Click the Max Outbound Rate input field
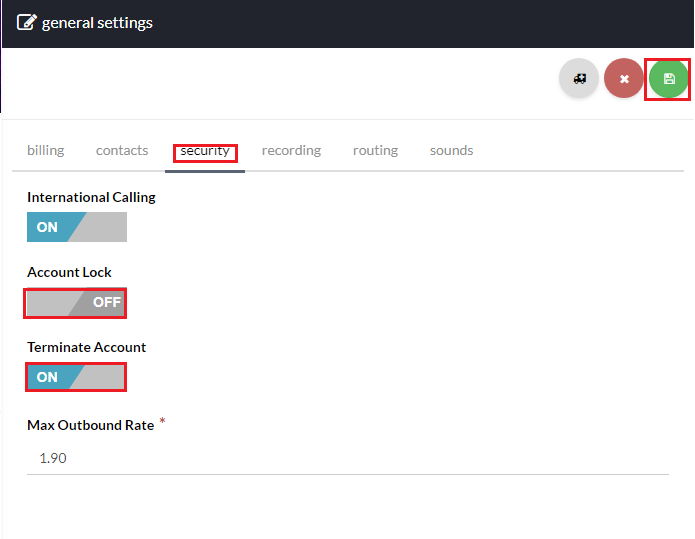The height and width of the screenshot is (539, 695). pos(347,458)
